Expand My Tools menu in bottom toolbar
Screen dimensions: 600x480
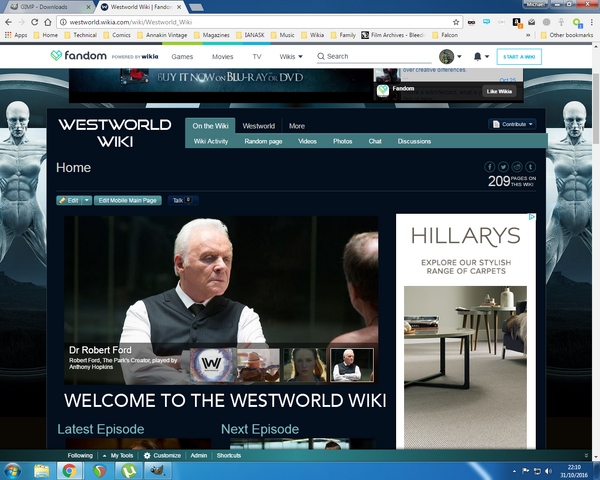[x=118, y=456]
